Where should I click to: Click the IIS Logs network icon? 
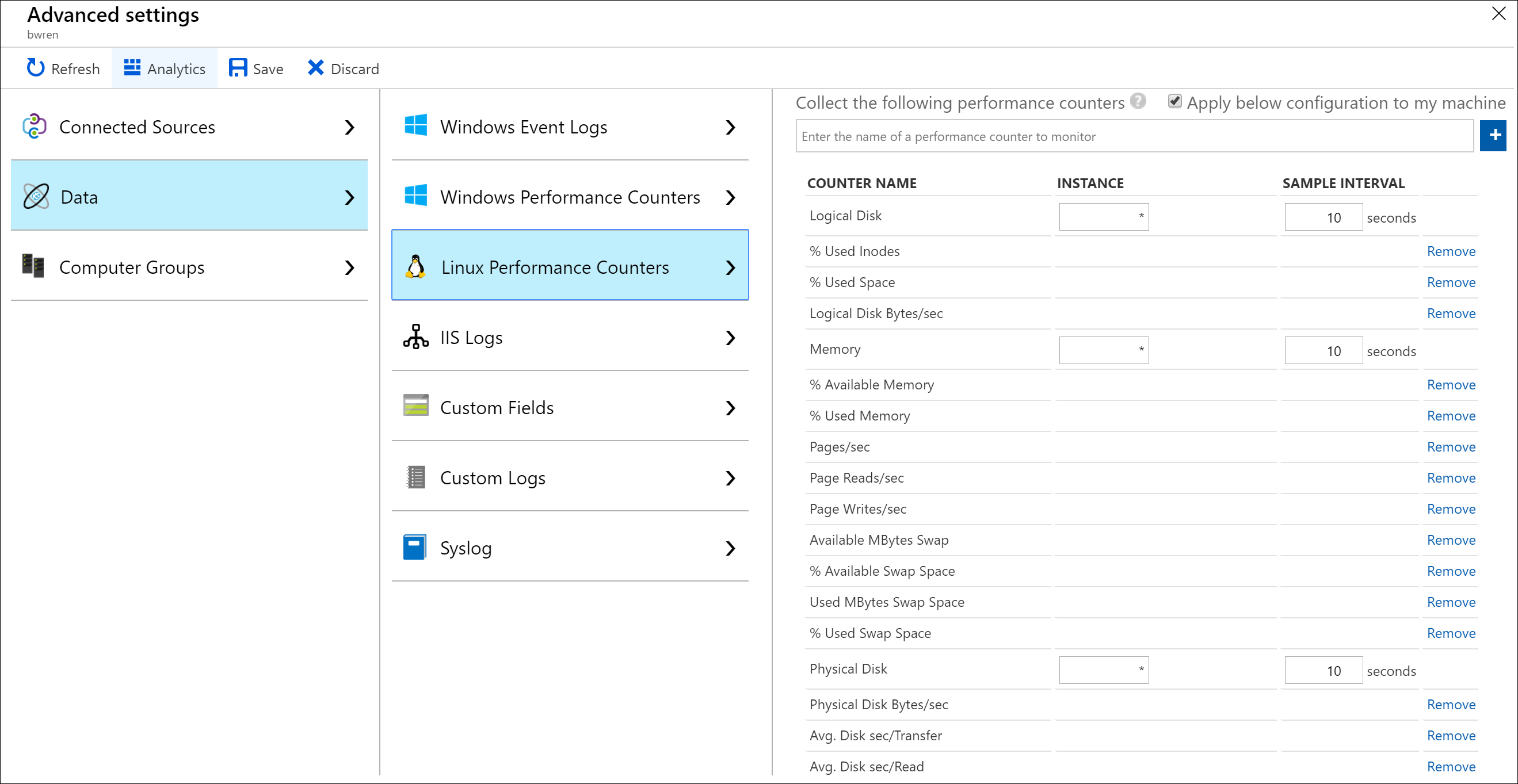pos(415,337)
